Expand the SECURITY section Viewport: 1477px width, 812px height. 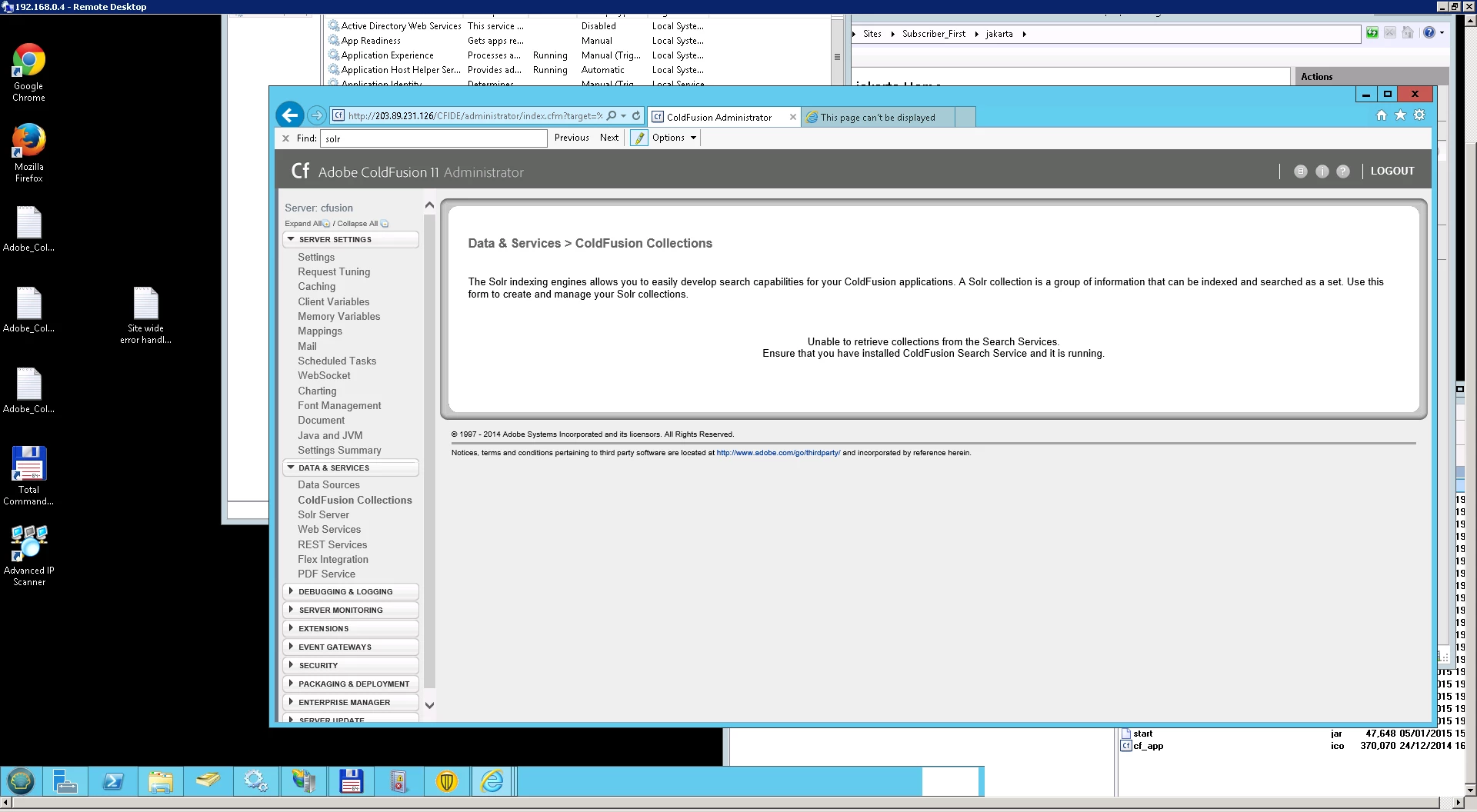coord(351,665)
